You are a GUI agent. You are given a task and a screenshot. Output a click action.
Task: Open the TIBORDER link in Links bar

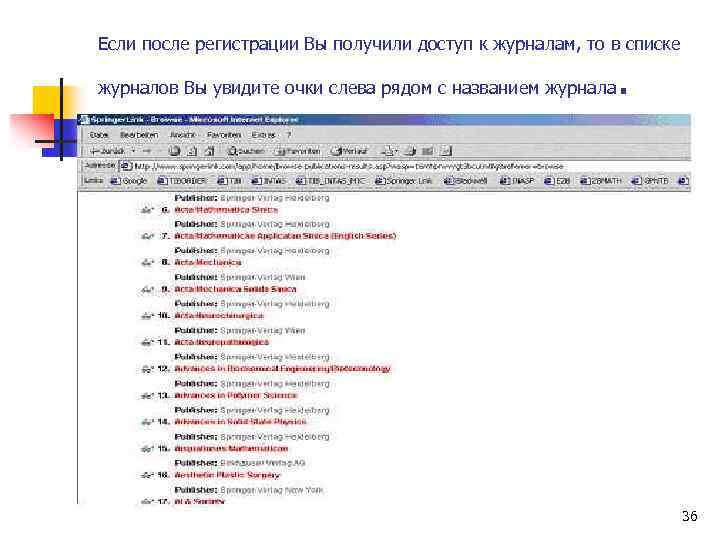[x=183, y=181]
